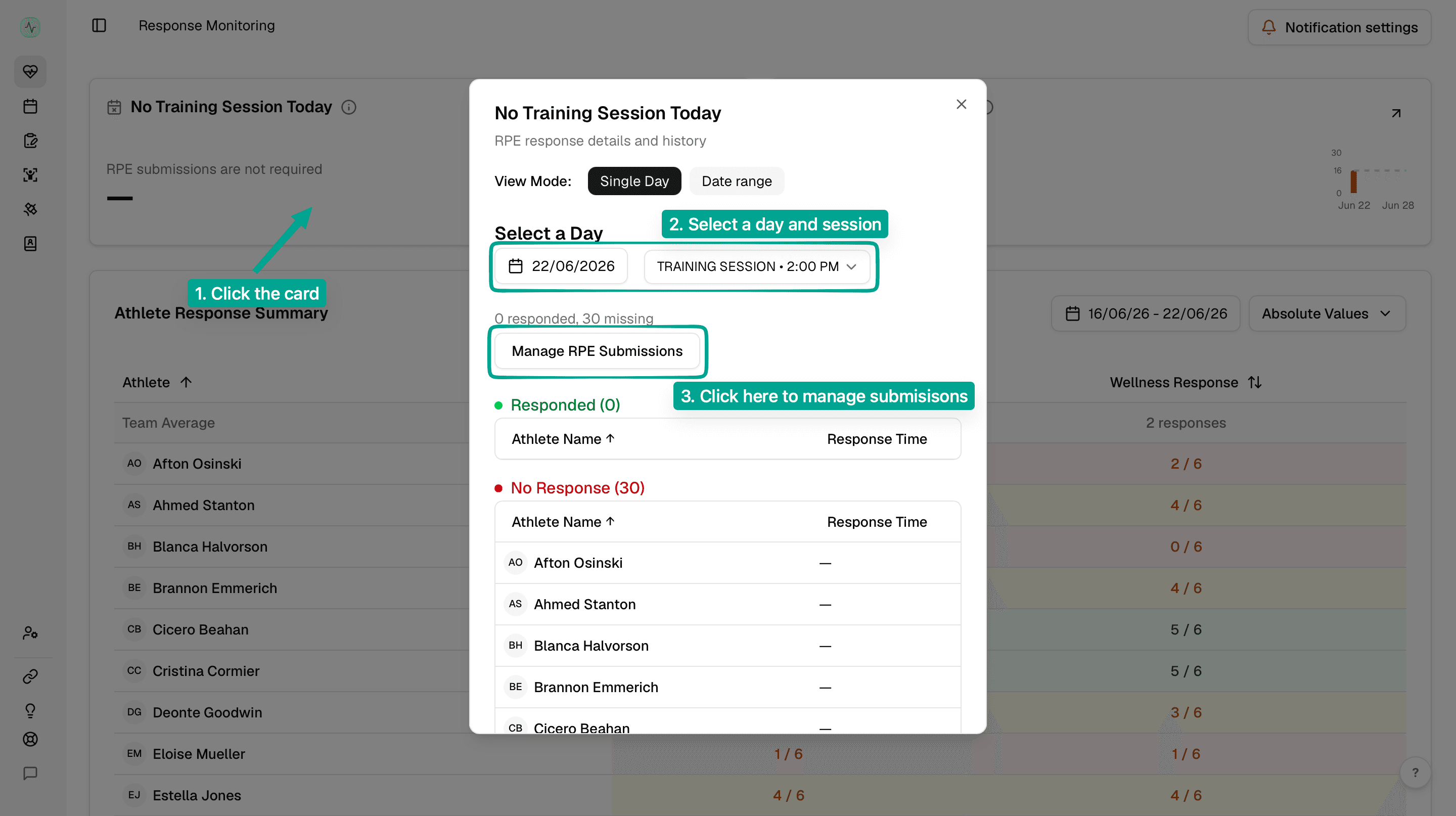Sort by Wellness Response column arrows
Screen dimensions: 1456x816
click(1255, 383)
